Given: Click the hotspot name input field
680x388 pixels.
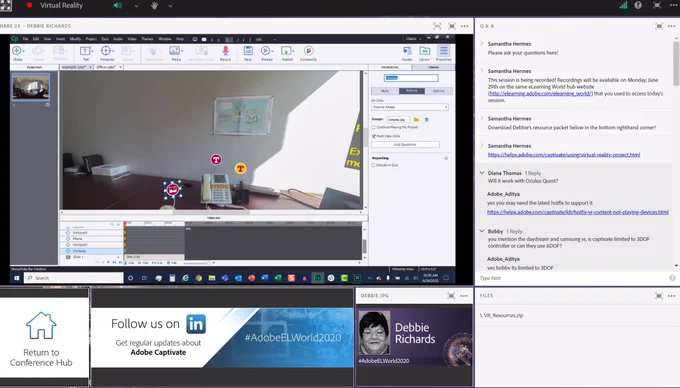Looking at the screenshot, I should click(x=411, y=78).
